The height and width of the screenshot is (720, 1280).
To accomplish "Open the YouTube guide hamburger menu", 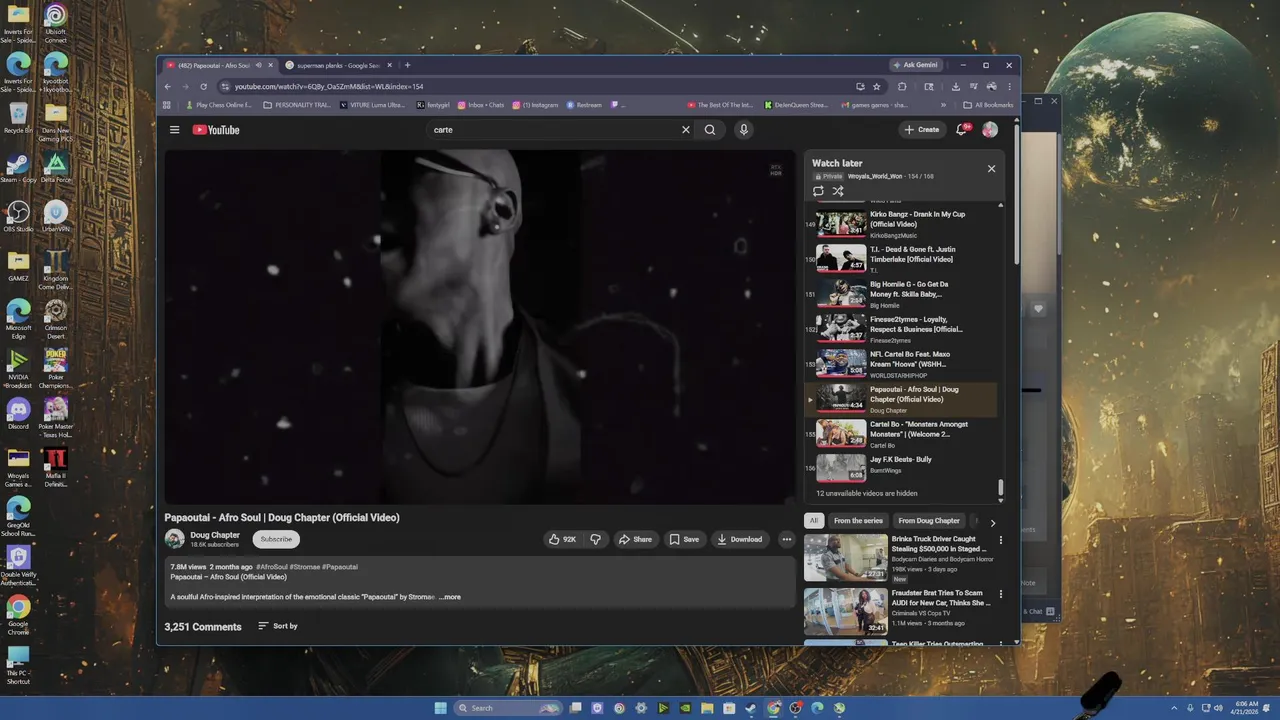I will (x=174, y=130).
